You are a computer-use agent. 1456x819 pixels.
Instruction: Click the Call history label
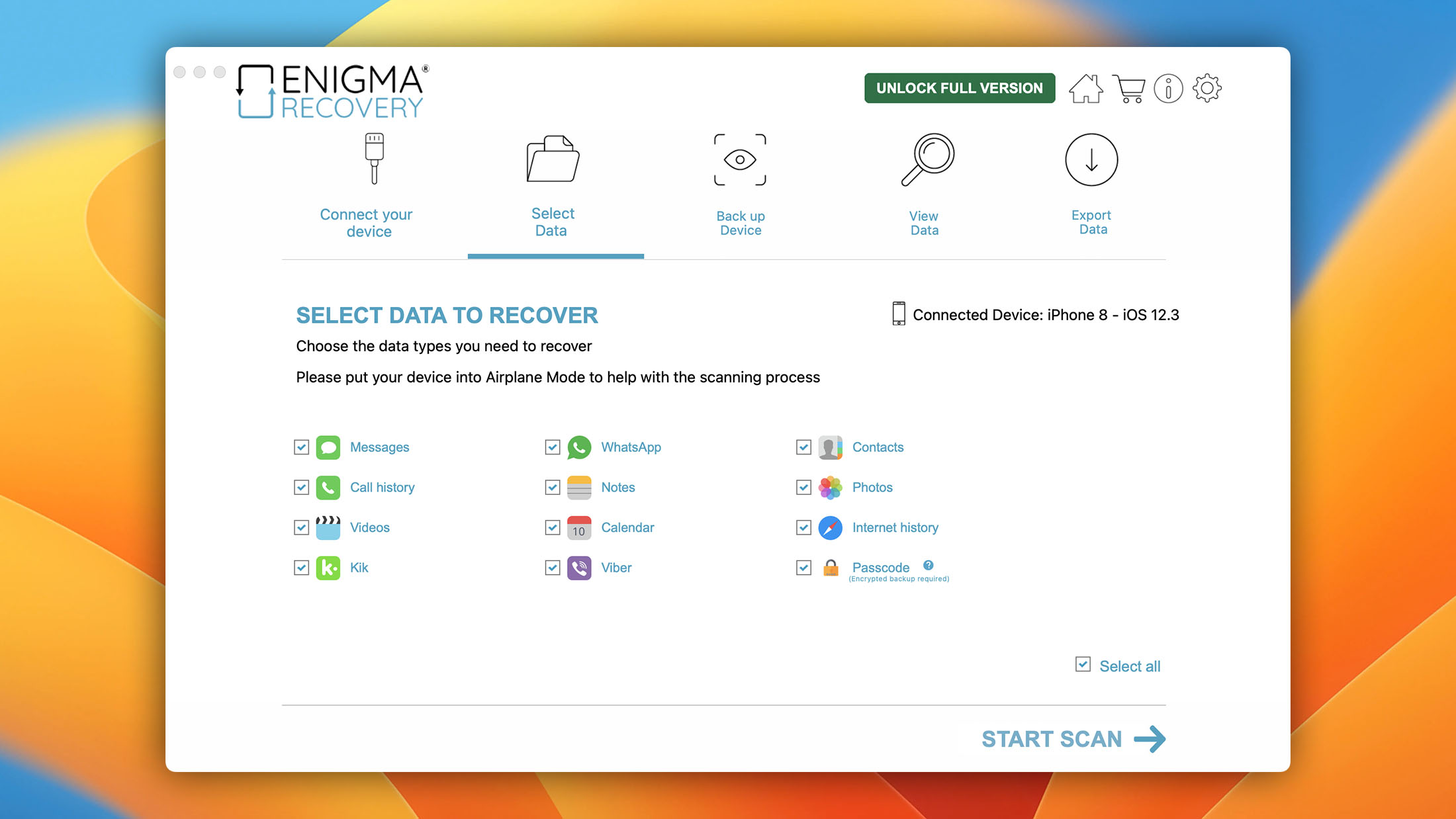pos(382,488)
